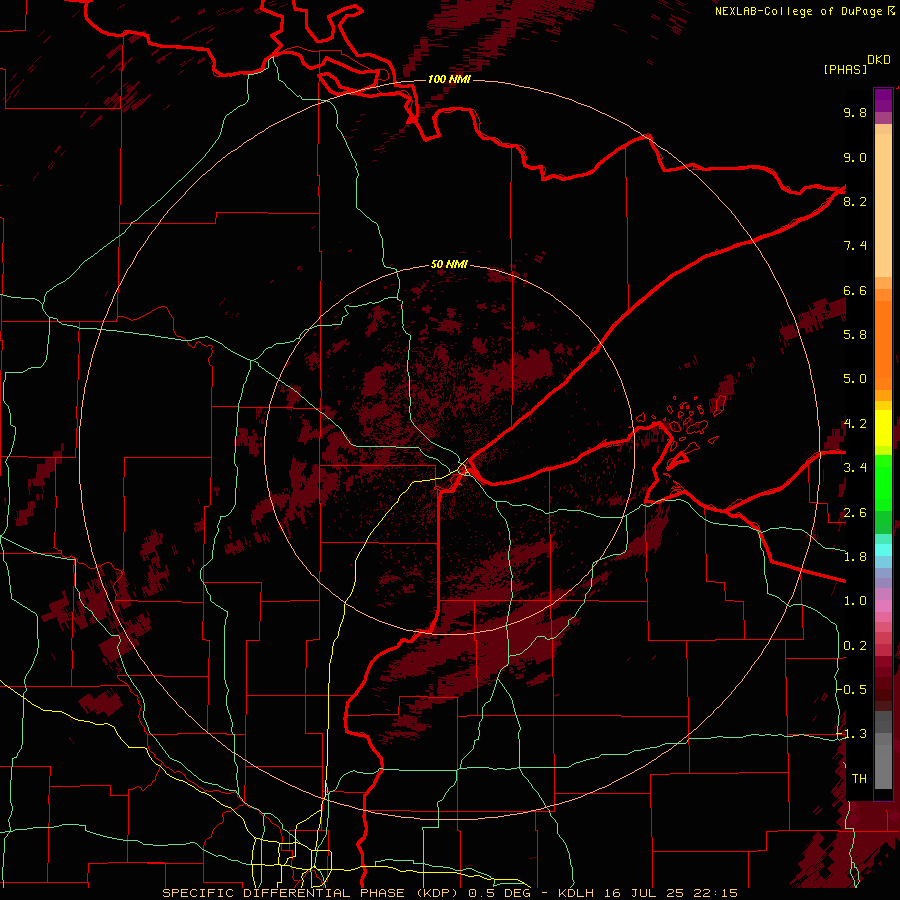
Task: Pick the cyan color bar segment
Action: 883,550
